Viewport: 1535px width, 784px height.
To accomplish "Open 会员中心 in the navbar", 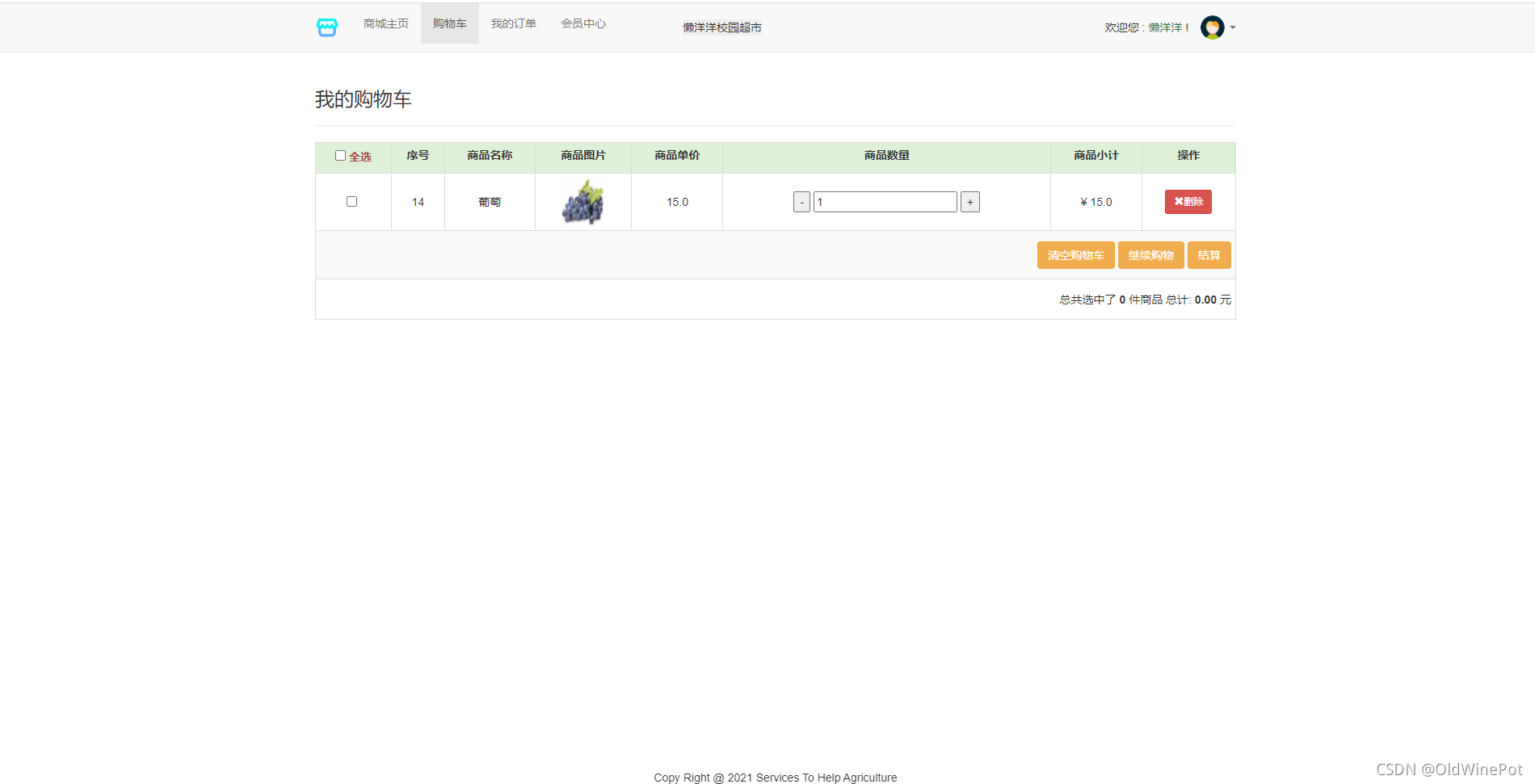I will (x=583, y=23).
